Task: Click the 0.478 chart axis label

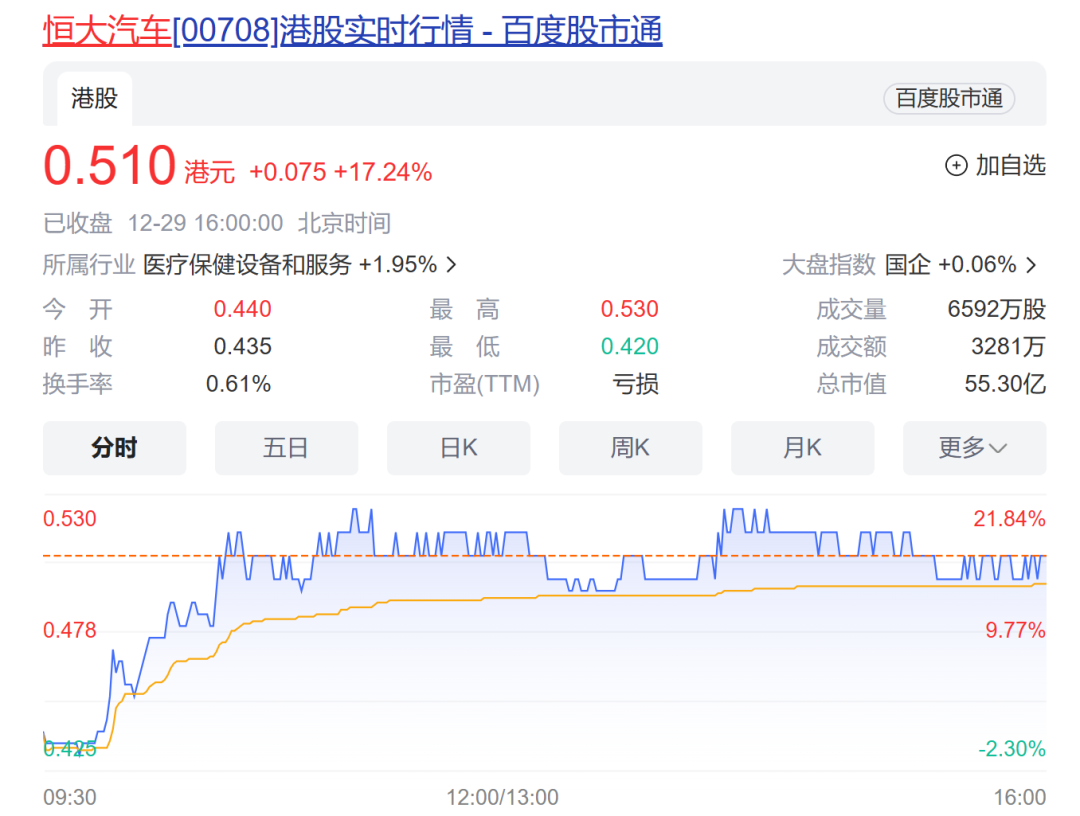Action: 70,630
